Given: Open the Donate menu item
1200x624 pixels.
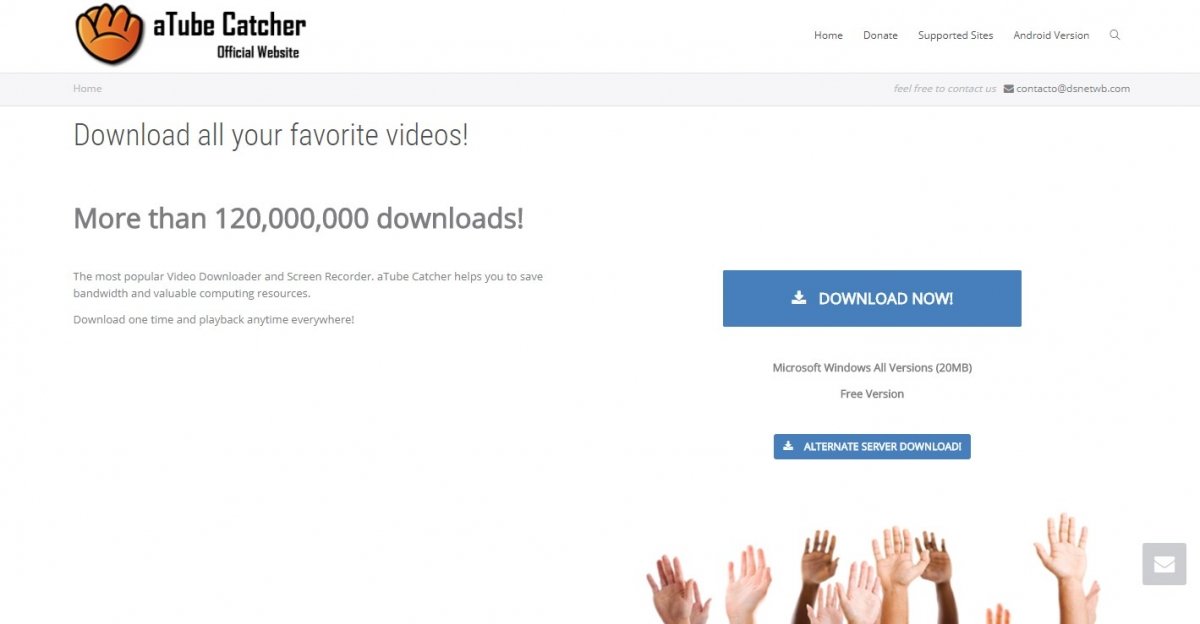Looking at the screenshot, I should click(880, 35).
